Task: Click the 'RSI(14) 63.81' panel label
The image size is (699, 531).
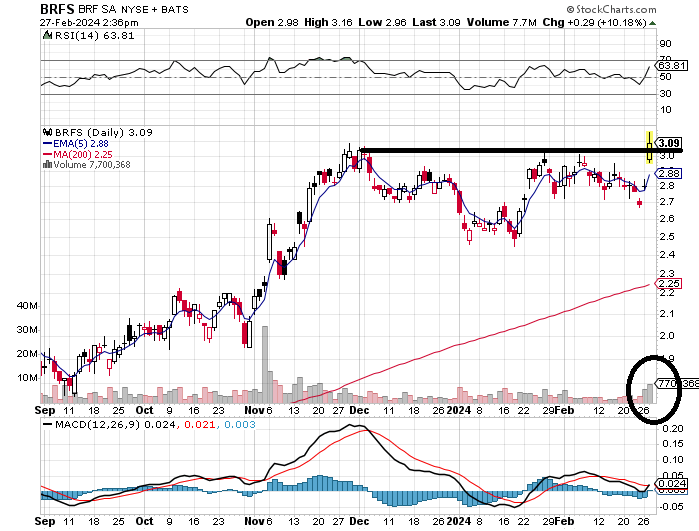Action: tap(94, 36)
